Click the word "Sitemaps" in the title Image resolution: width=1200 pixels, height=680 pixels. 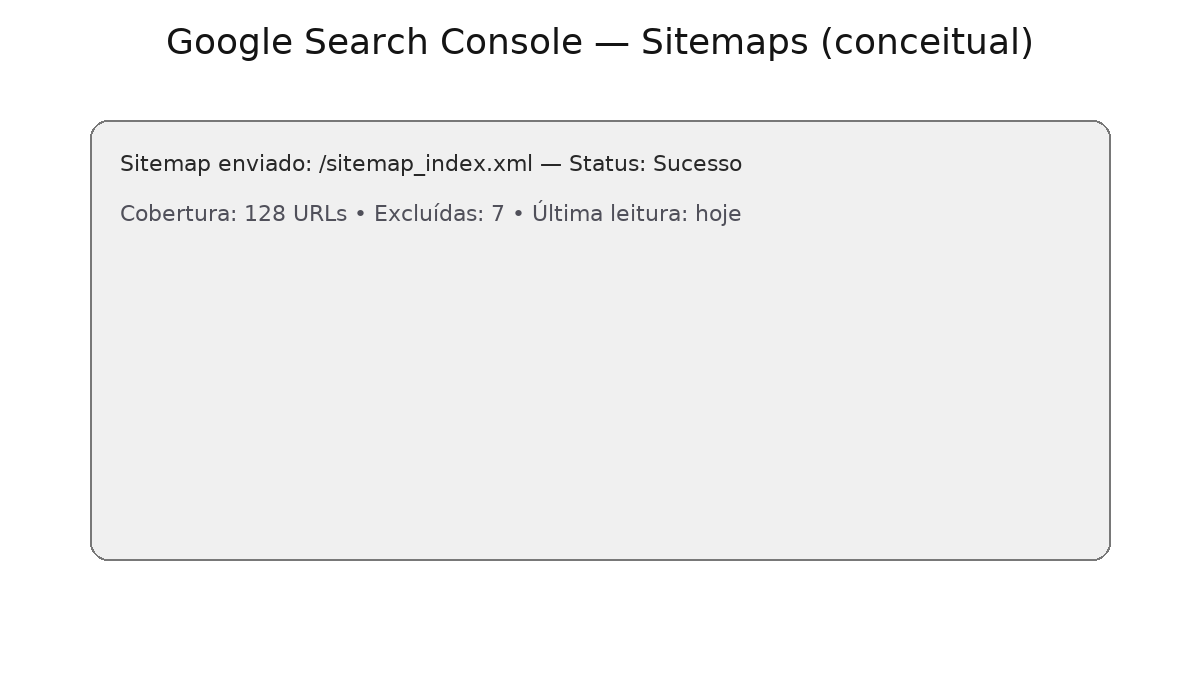point(724,43)
